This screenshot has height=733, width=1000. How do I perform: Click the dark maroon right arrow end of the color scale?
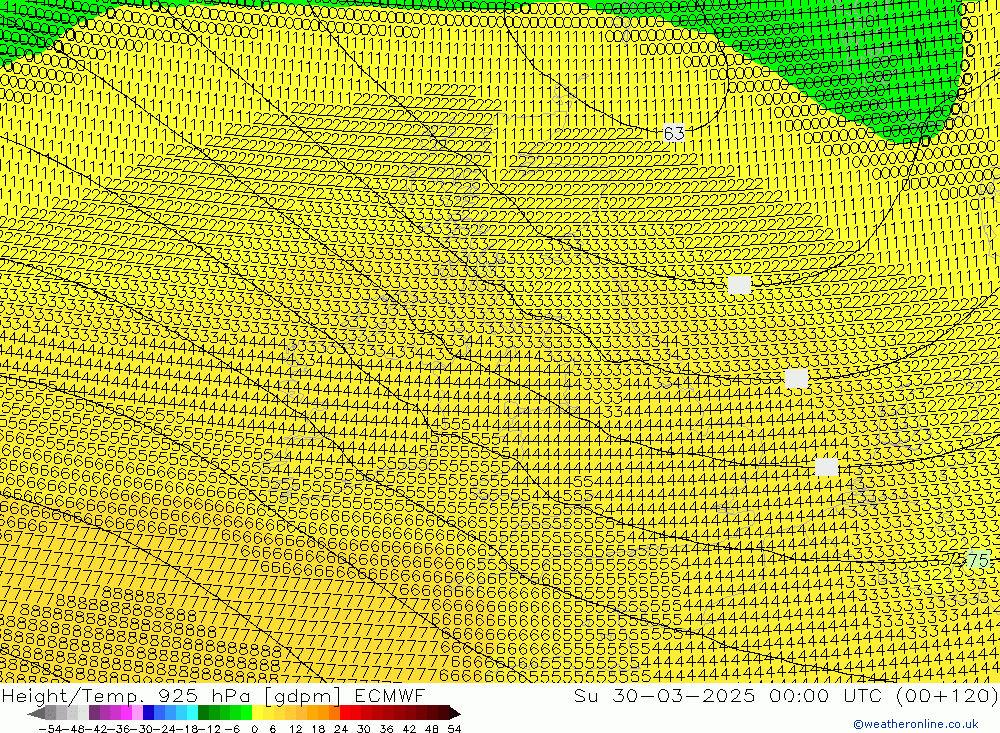tap(454, 713)
